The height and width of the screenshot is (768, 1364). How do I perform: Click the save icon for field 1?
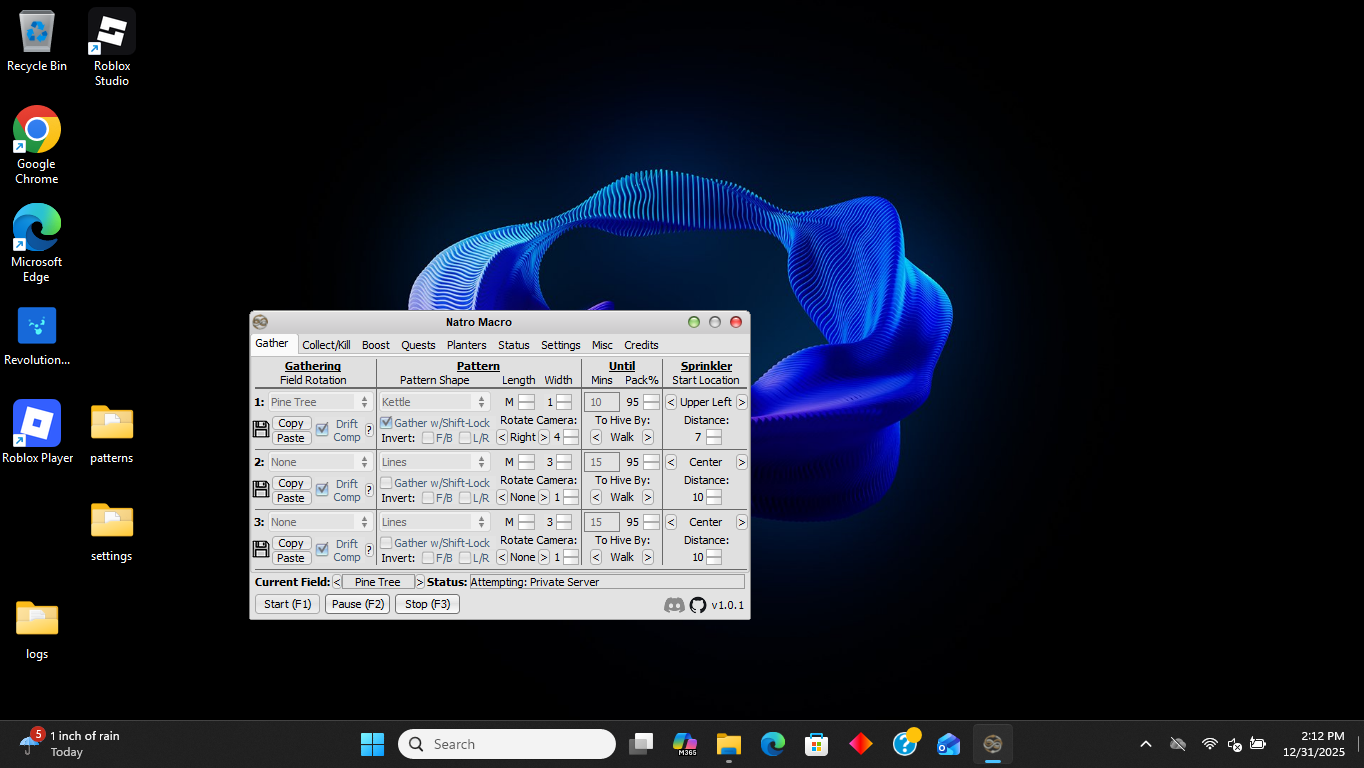(261, 429)
